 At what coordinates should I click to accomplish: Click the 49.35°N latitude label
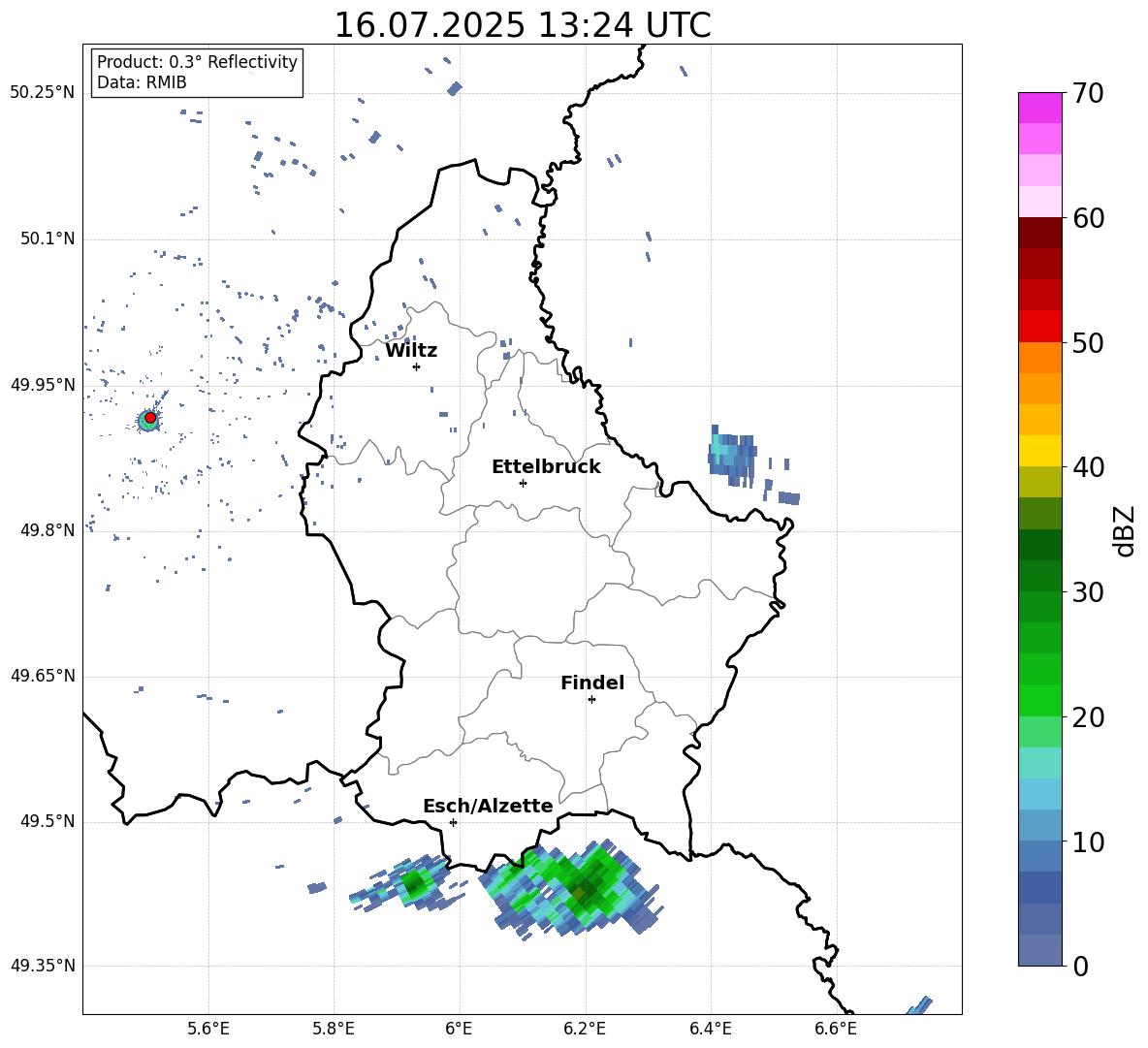43,966
